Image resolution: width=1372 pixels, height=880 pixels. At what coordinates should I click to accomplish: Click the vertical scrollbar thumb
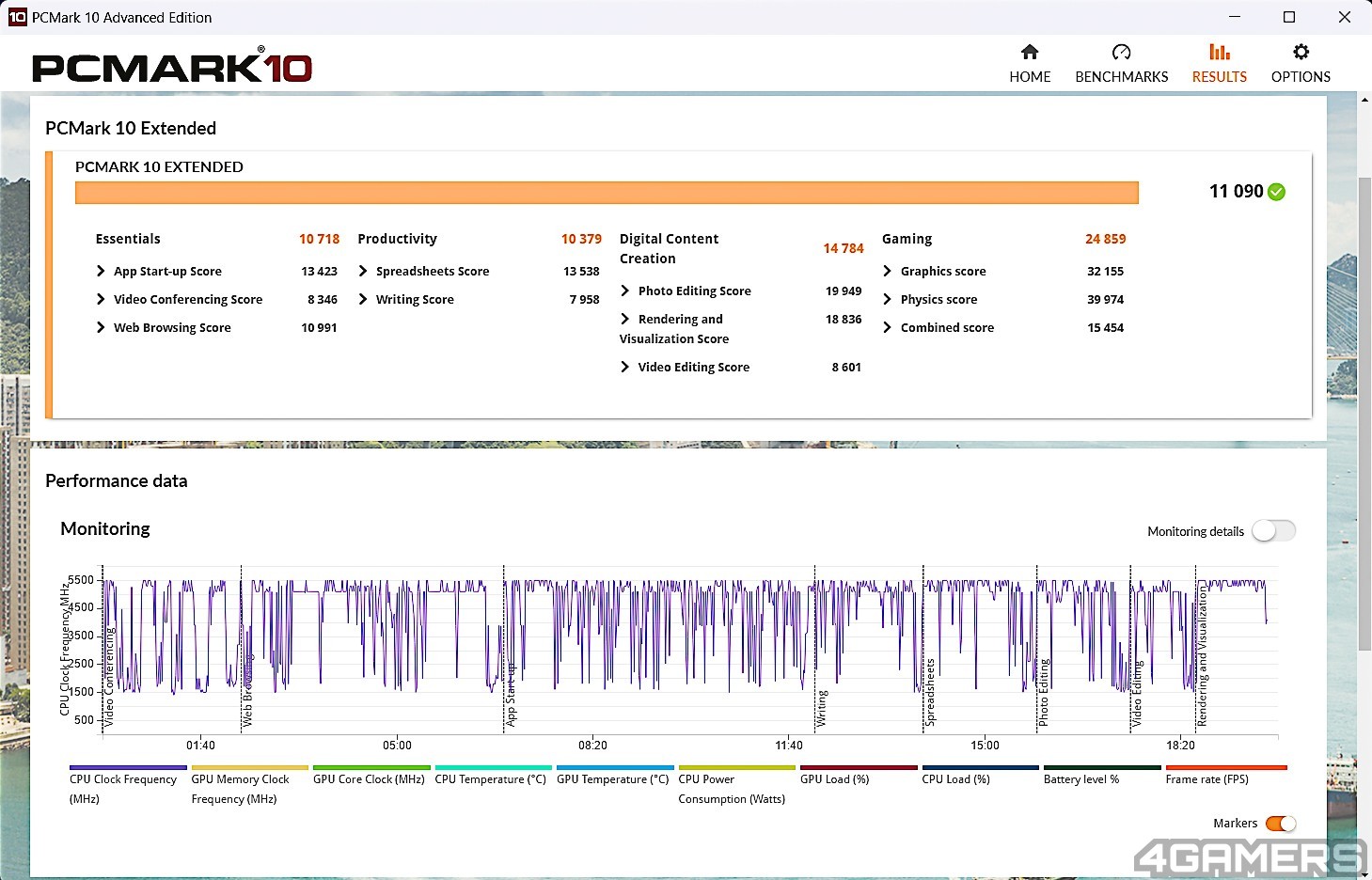[x=1364, y=413]
